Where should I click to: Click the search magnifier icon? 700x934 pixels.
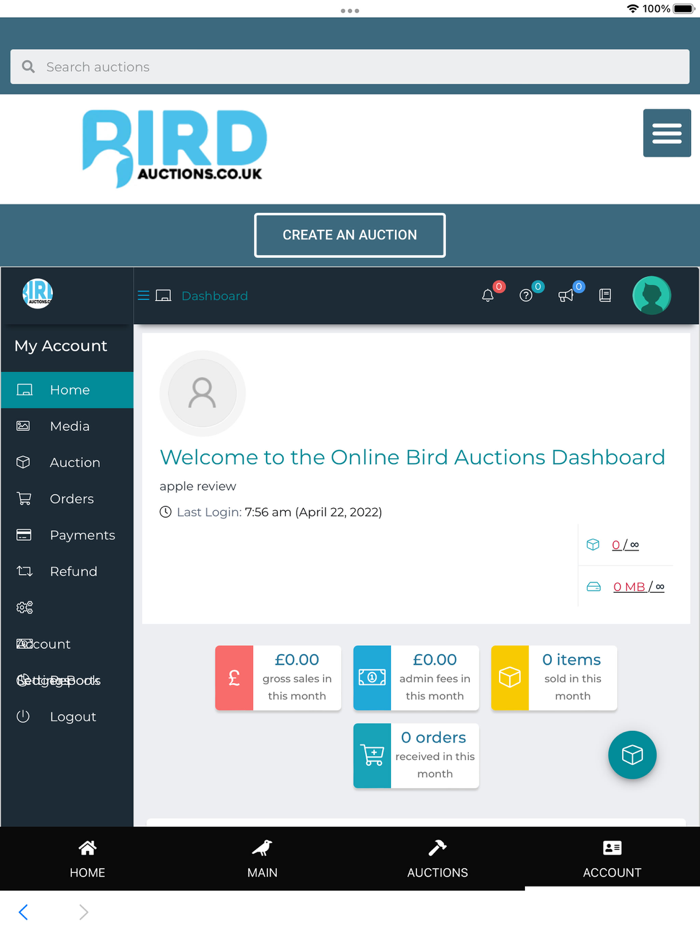pos(28,67)
